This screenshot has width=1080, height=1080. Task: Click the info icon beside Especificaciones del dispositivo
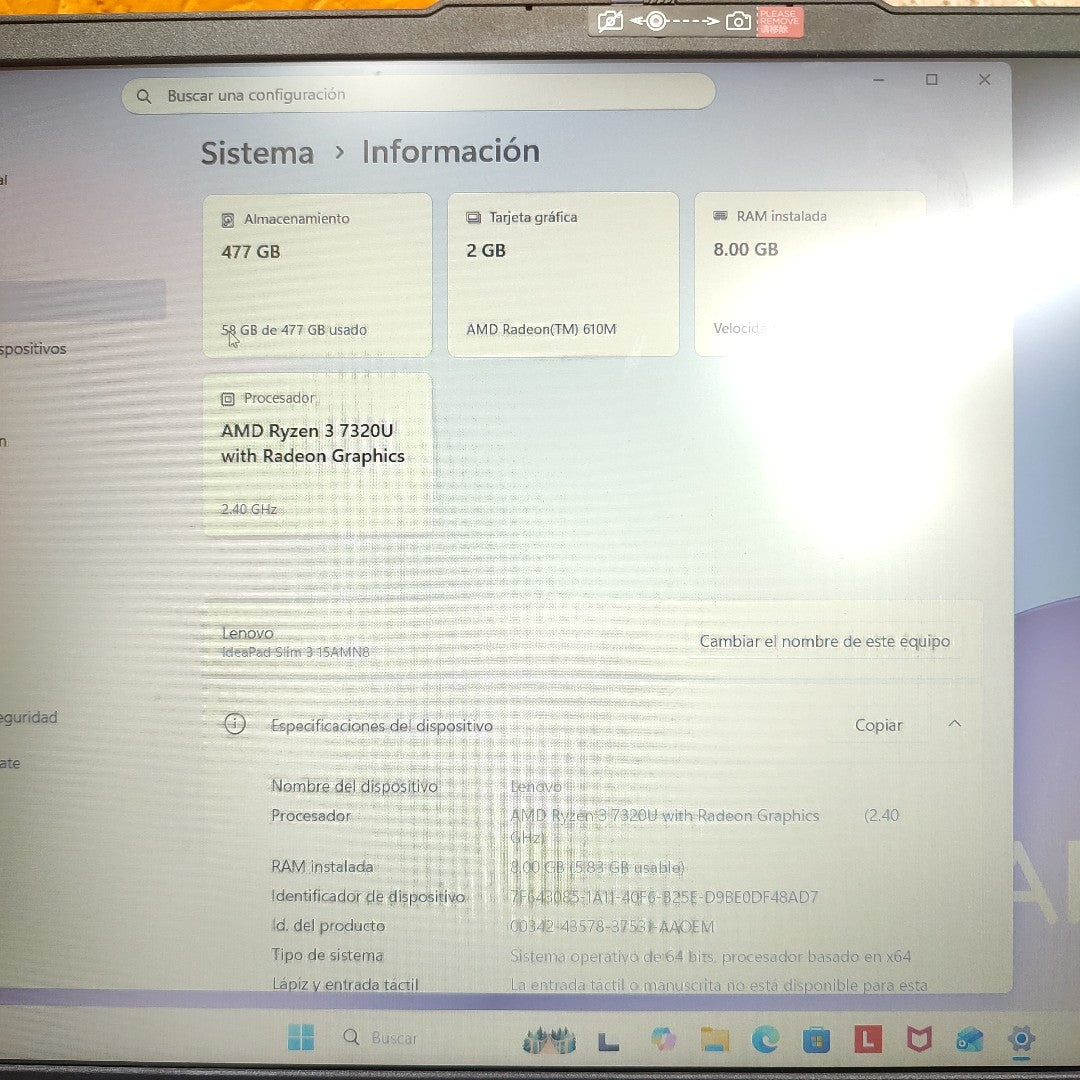click(x=235, y=723)
